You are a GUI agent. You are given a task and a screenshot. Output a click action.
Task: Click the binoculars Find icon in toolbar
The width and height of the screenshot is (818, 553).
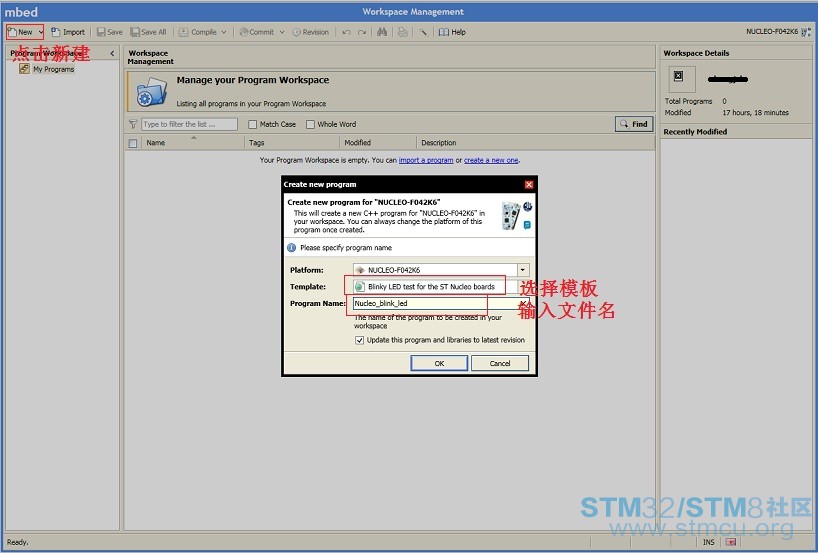[382, 32]
